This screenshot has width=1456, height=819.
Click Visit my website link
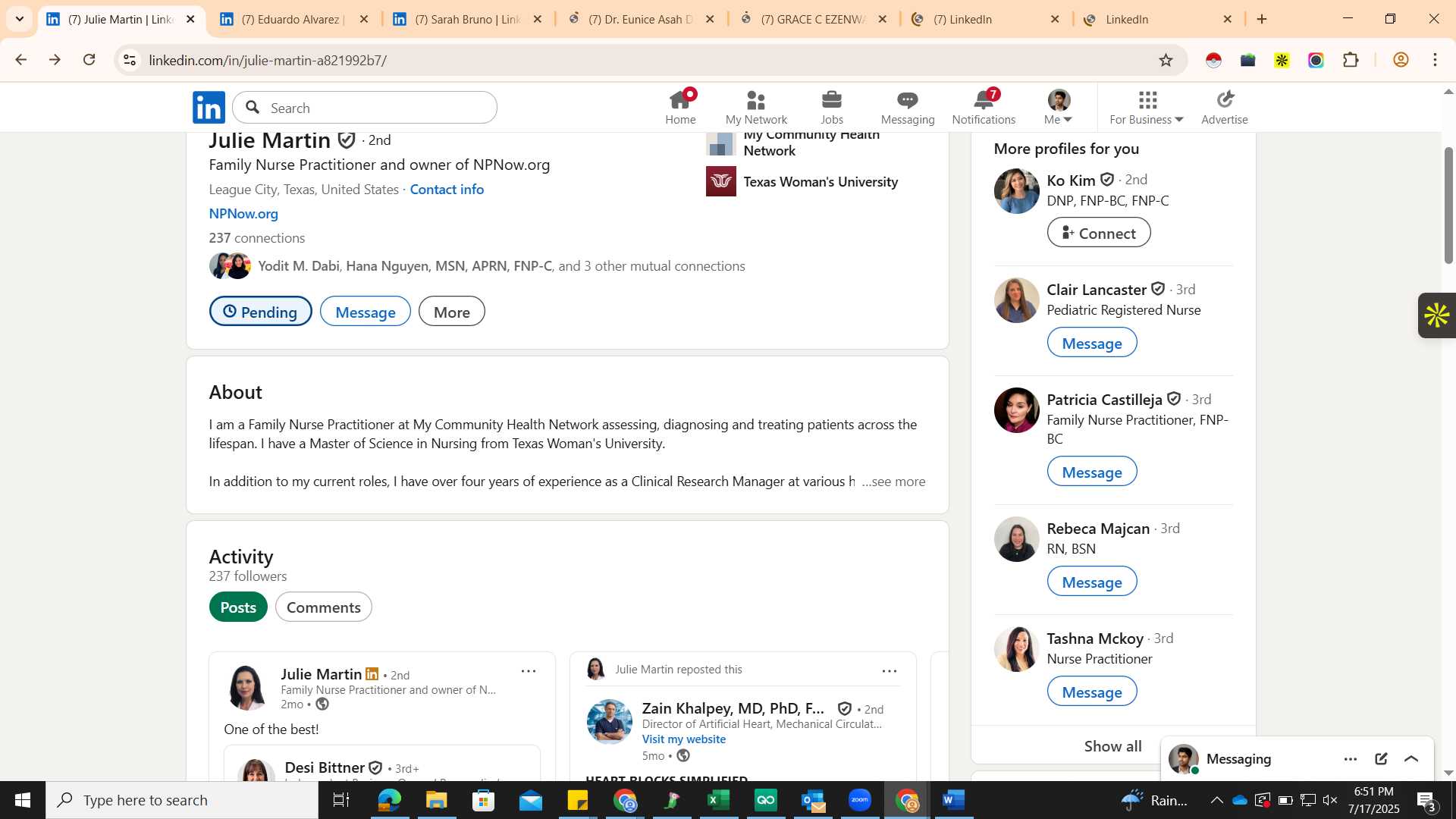point(683,739)
